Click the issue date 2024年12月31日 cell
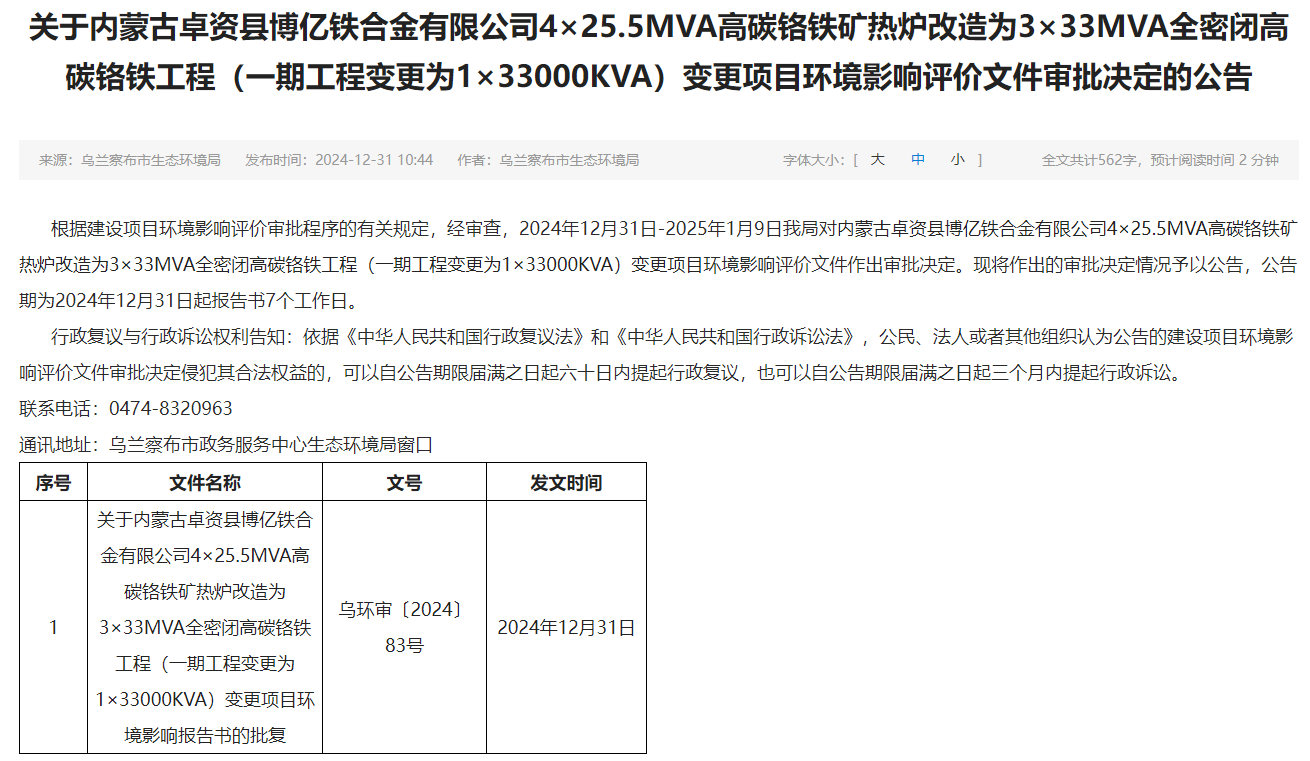1310x761 pixels. 566,628
